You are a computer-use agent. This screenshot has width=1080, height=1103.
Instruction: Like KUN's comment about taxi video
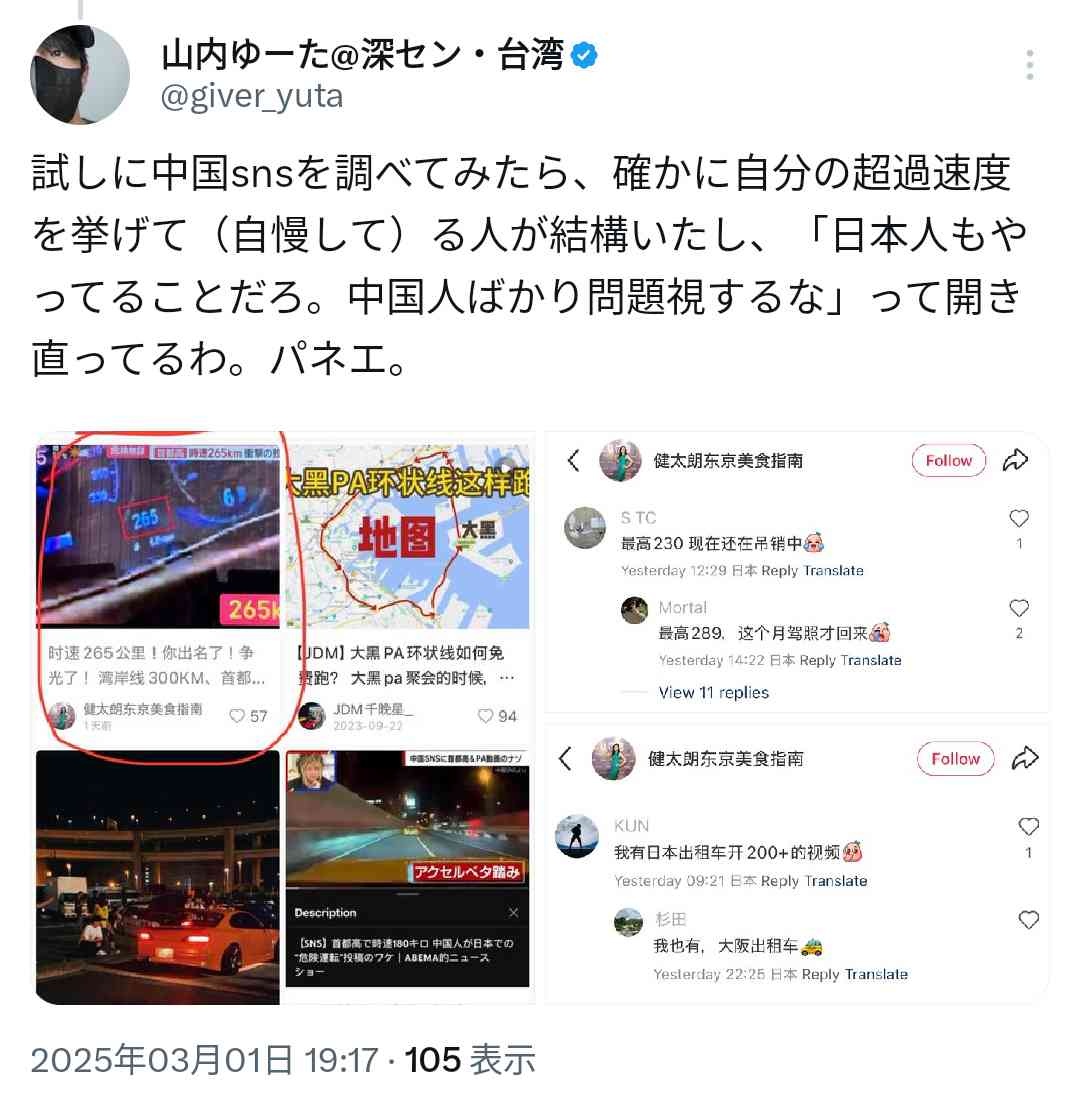(1029, 827)
